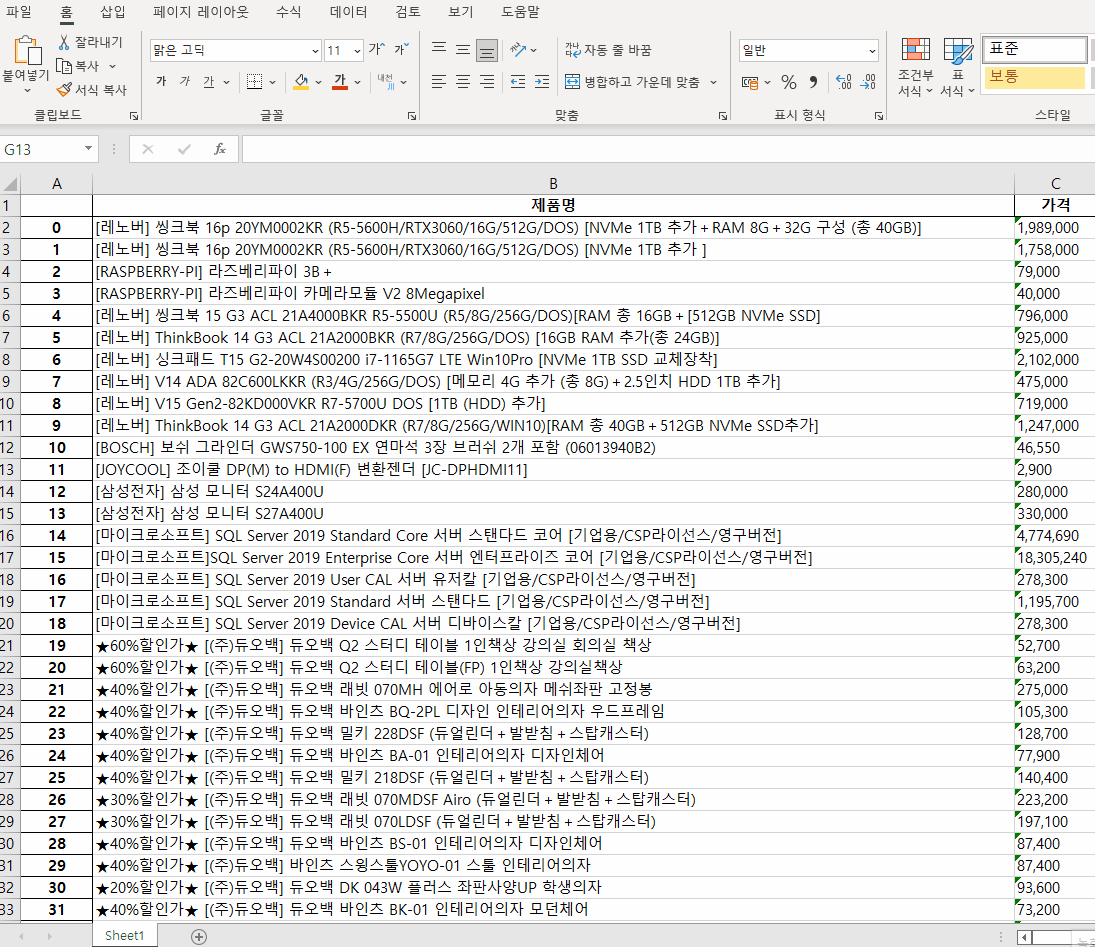The width and height of the screenshot is (1095, 947).
Task: Expand the Name Box dropdown arrow
Action: pos(88,148)
